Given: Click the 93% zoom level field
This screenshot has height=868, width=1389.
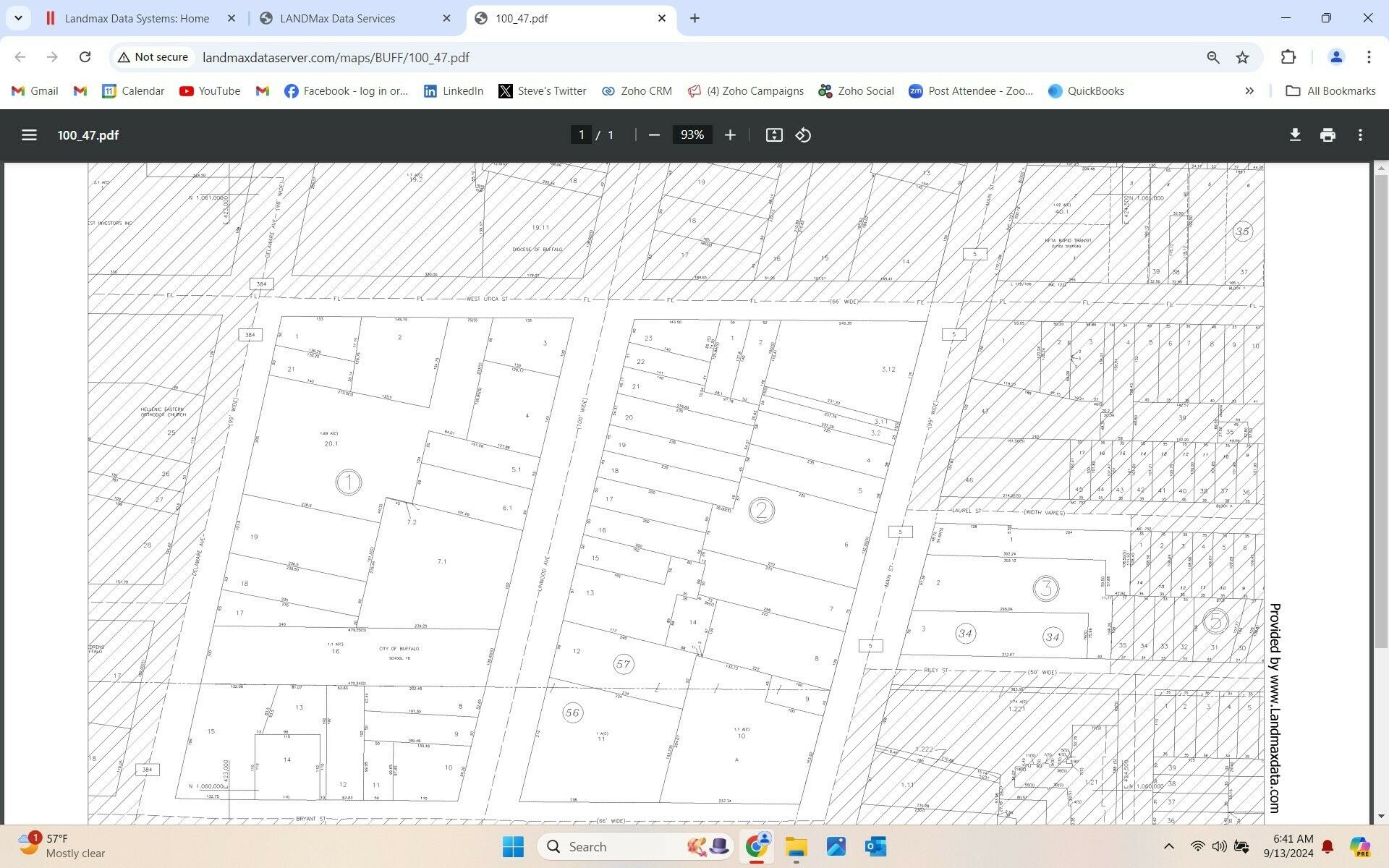Looking at the screenshot, I should click(692, 135).
